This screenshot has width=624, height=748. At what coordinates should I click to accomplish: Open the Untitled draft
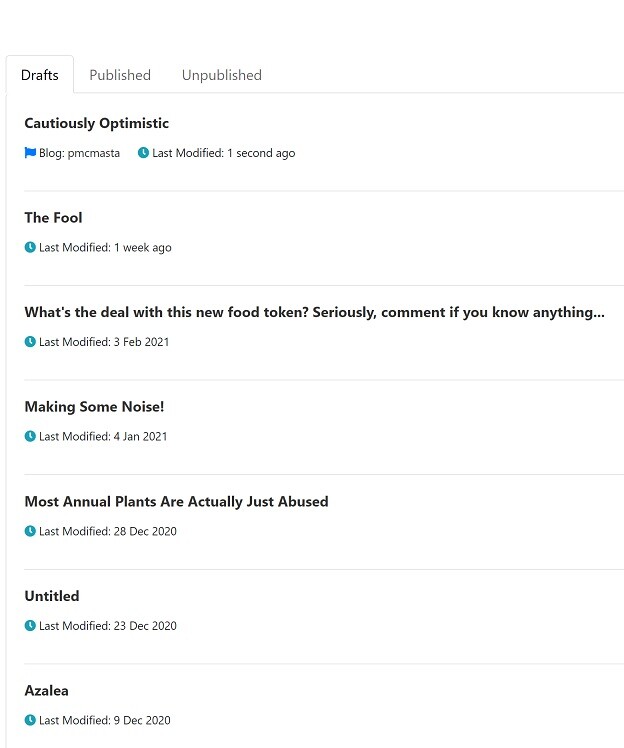52,596
